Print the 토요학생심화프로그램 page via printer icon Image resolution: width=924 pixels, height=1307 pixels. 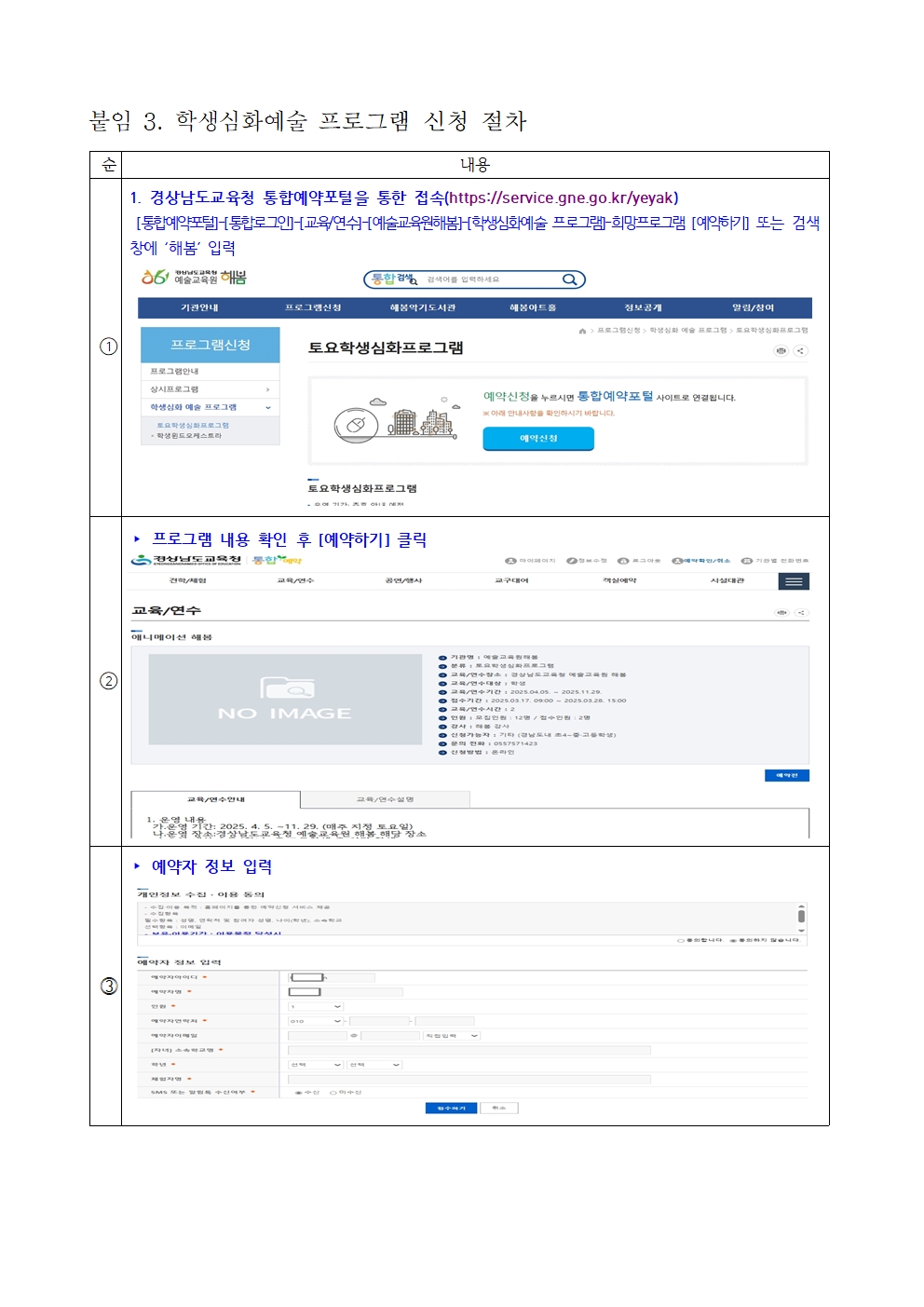(781, 350)
